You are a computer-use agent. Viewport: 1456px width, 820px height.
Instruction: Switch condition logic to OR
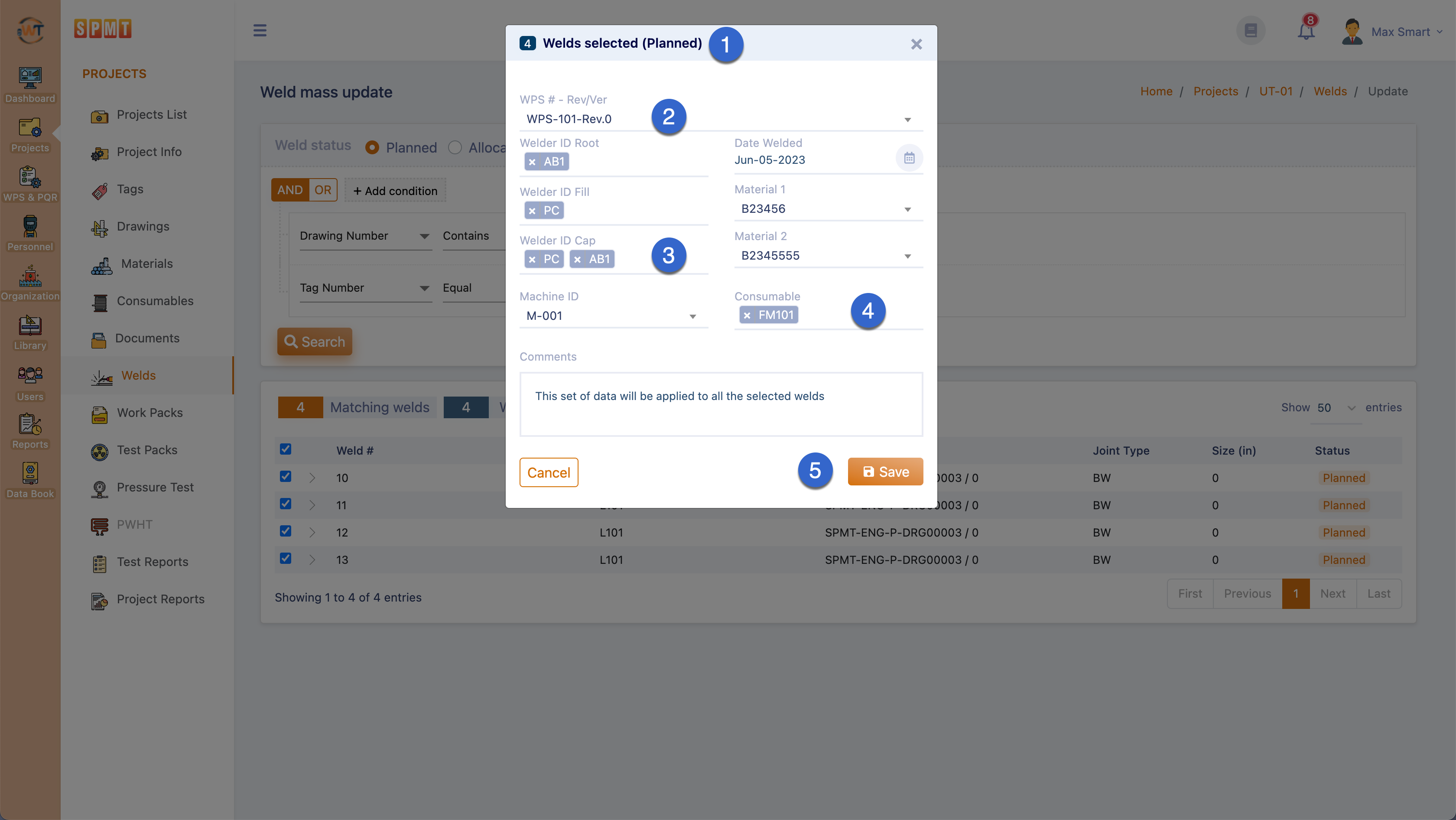323,190
